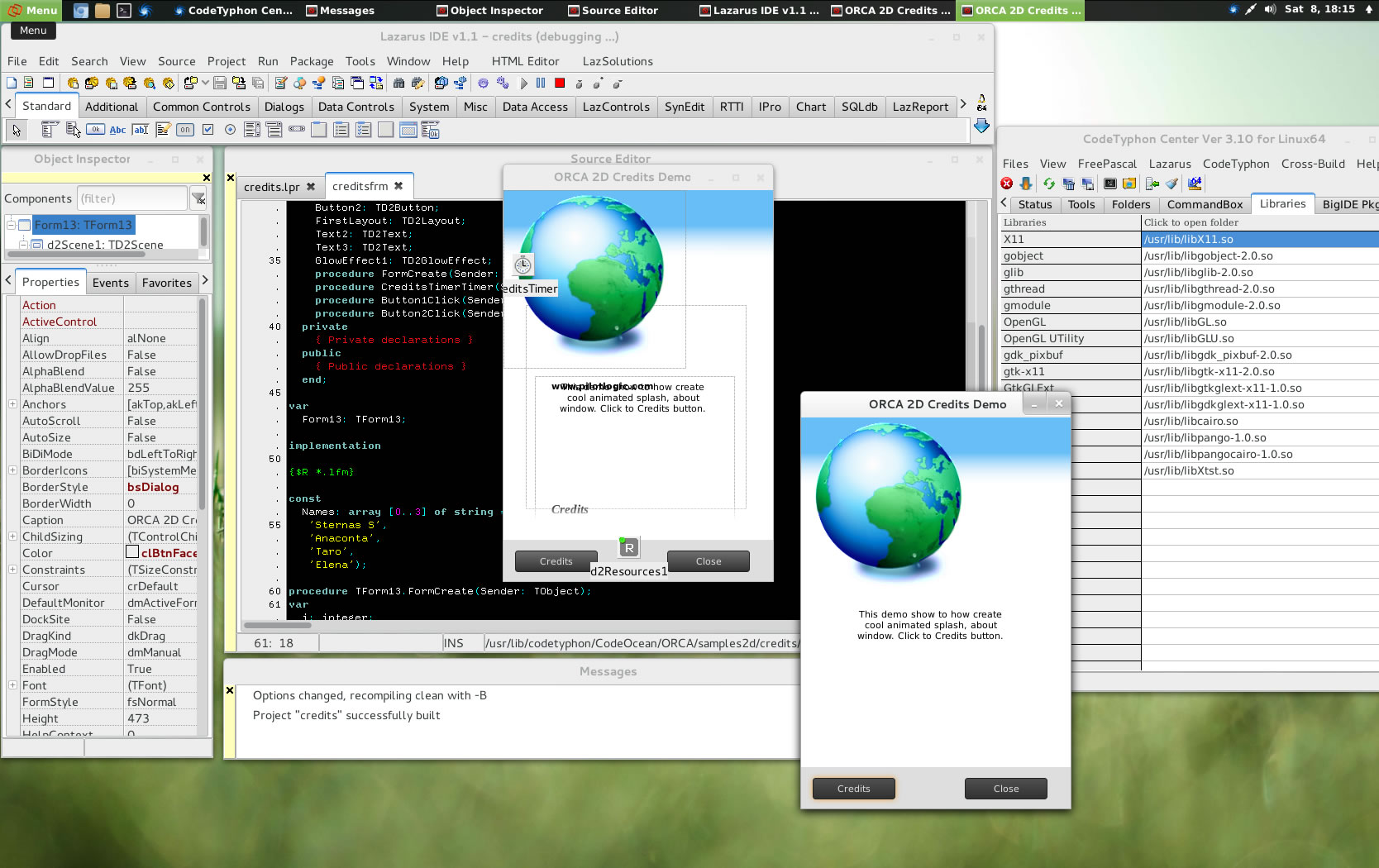Viewport: 1379px width, 868px height.
Task: Click the New Unit icon in Lazarus toolbar
Action: click(12, 83)
